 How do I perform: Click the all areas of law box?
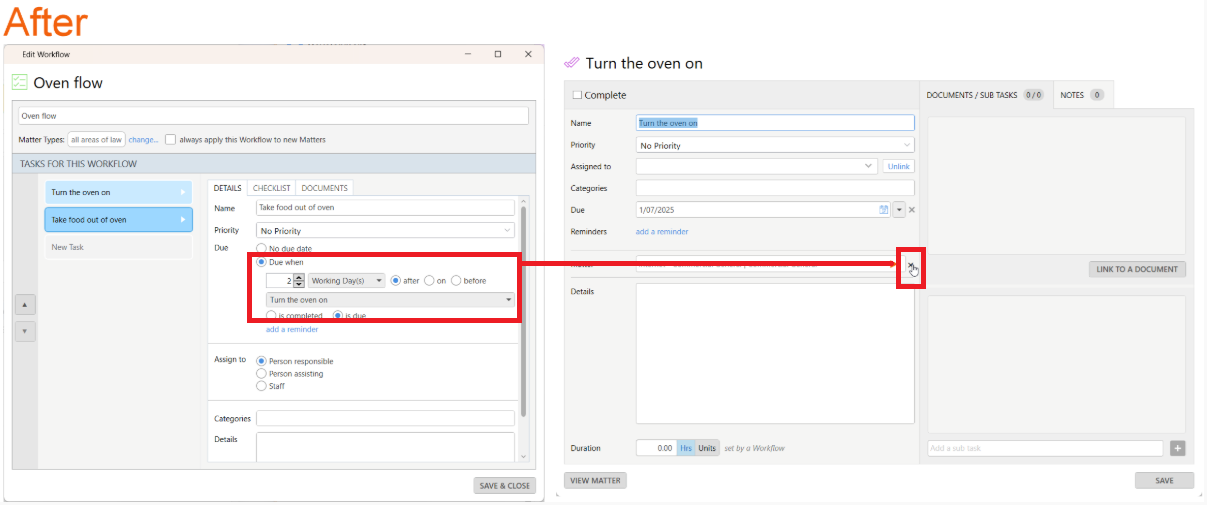tap(96, 139)
